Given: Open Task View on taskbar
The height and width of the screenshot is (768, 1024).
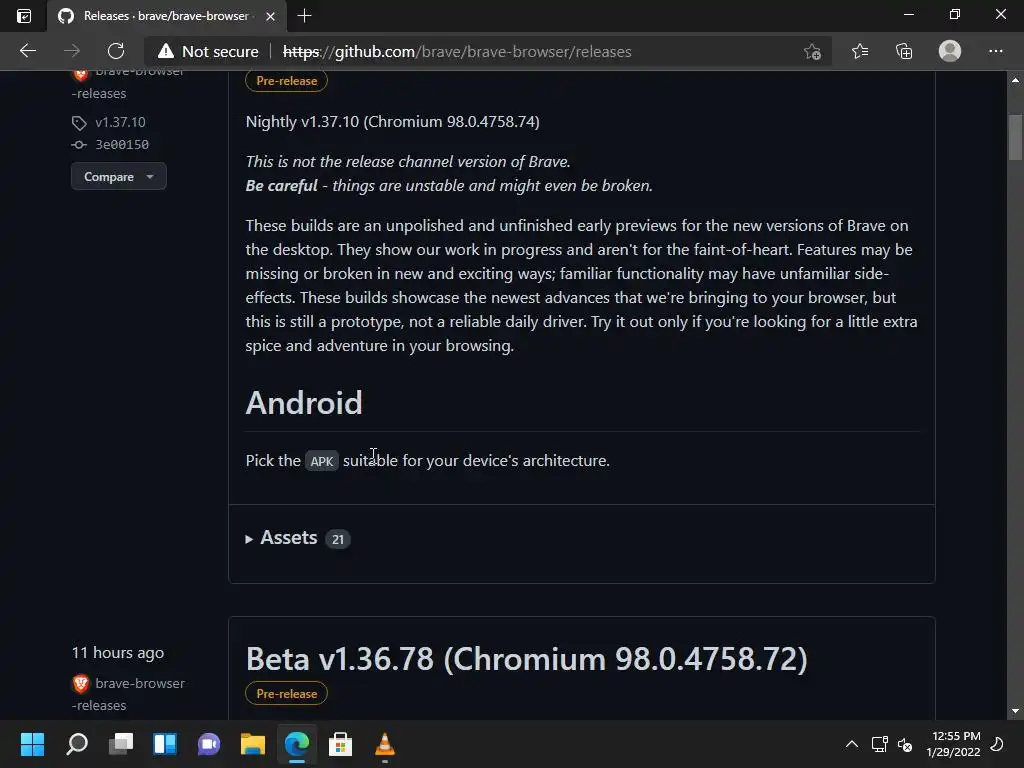Looking at the screenshot, I should [121, 744].
